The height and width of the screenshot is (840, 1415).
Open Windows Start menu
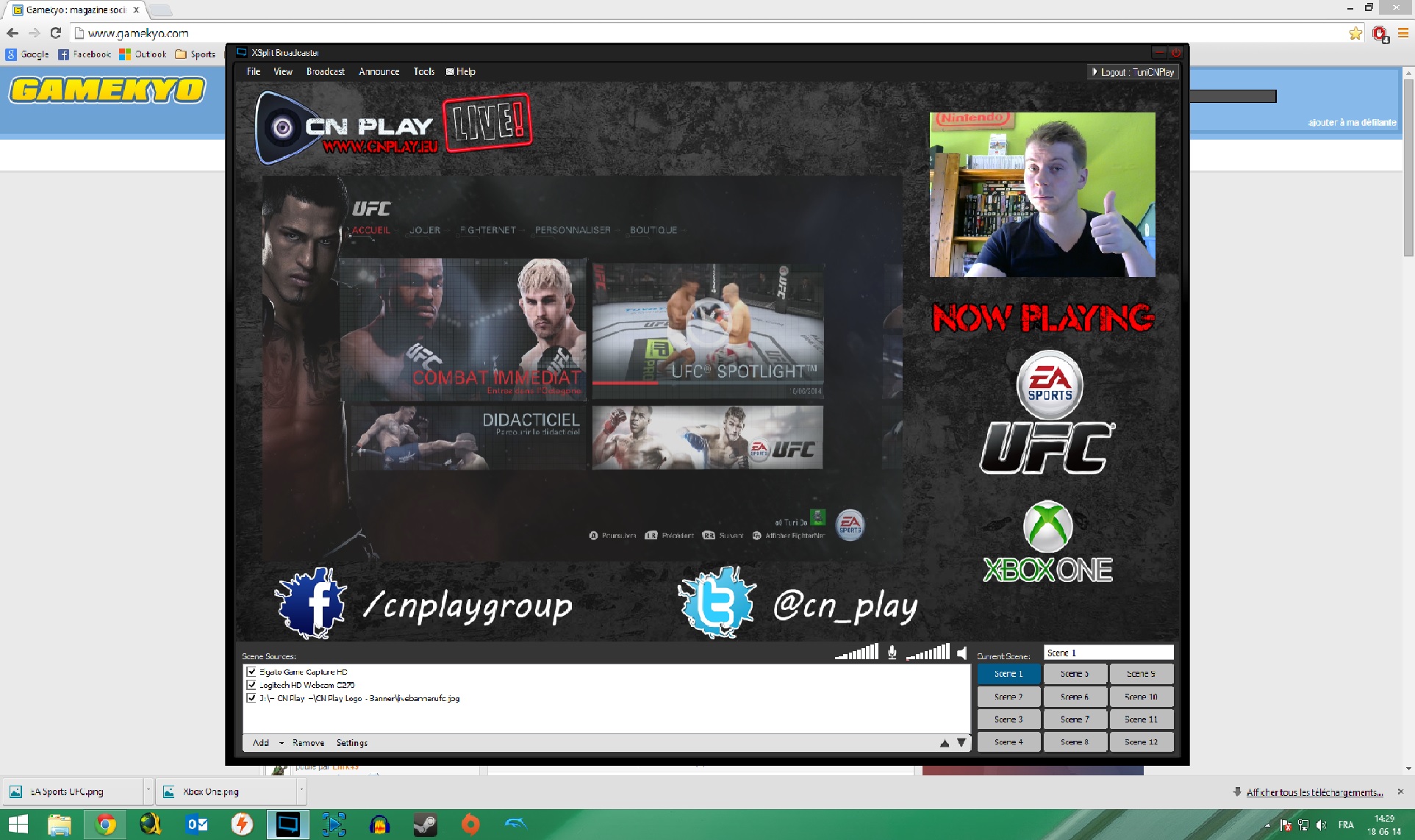[18, 825]
